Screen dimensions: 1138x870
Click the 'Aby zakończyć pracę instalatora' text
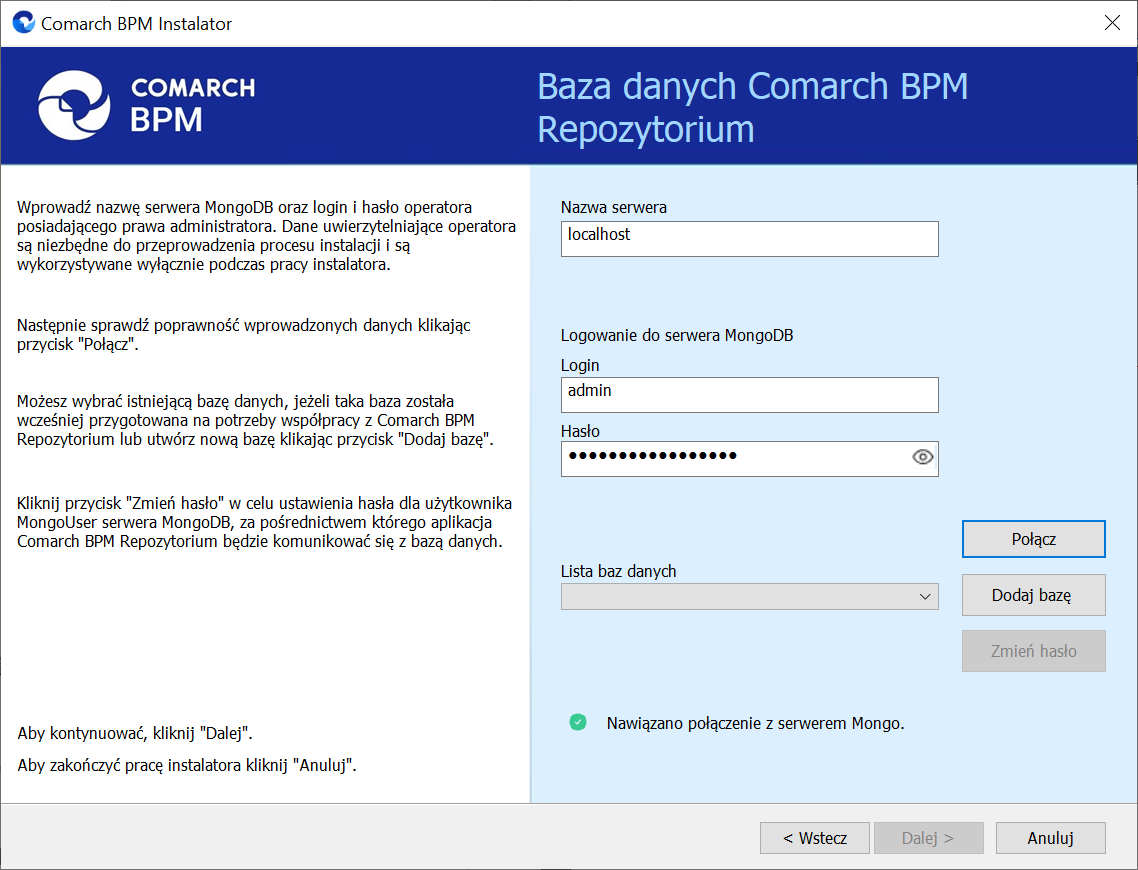(x=130, y=765)
